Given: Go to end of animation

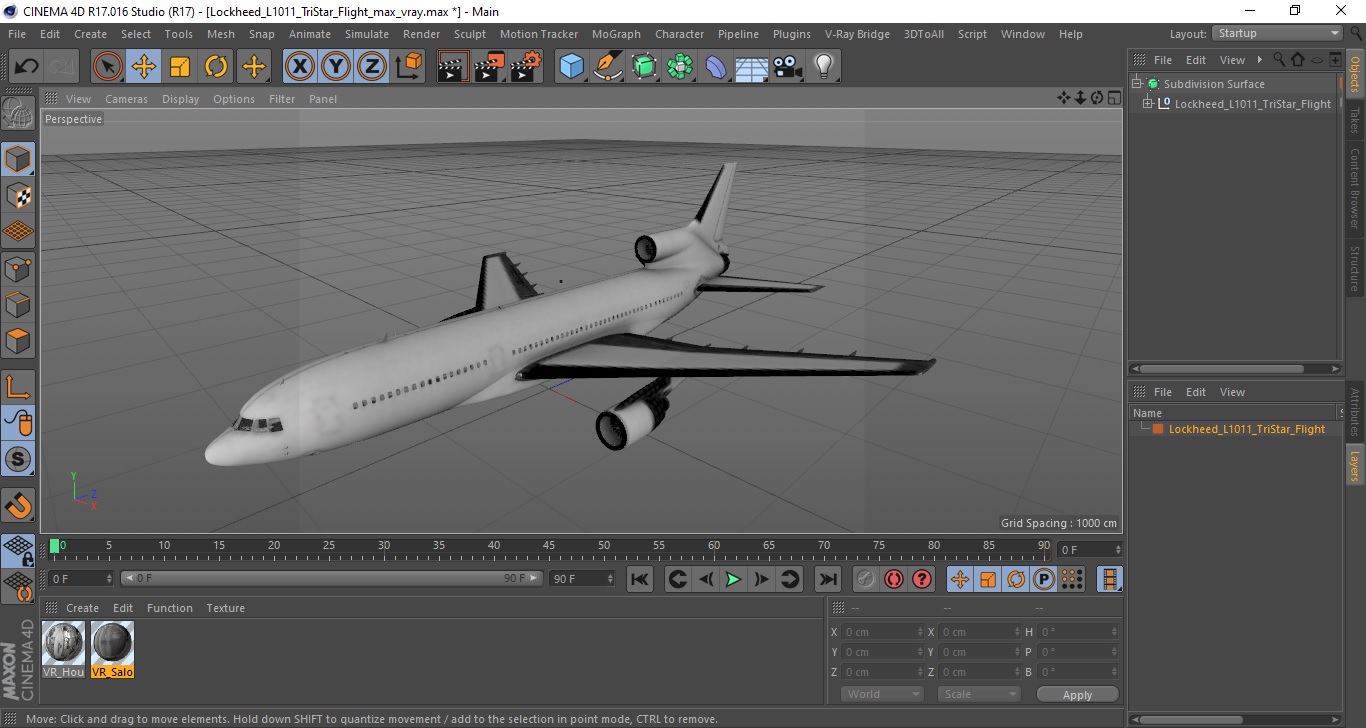Looking at the screenshot, I should (x=827, y=579).
